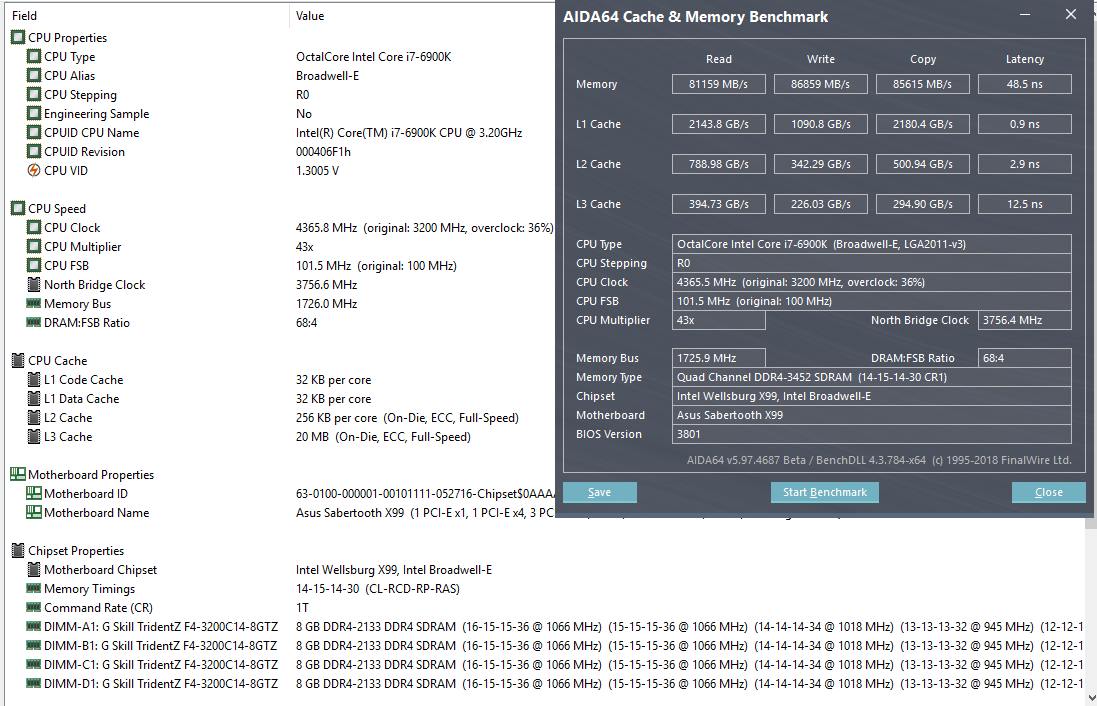The width and height of the screenshot is (1097, 706).
Task: Click the CPUID Revision row icon
Action: pyautogui.click(x=34, y=151)
